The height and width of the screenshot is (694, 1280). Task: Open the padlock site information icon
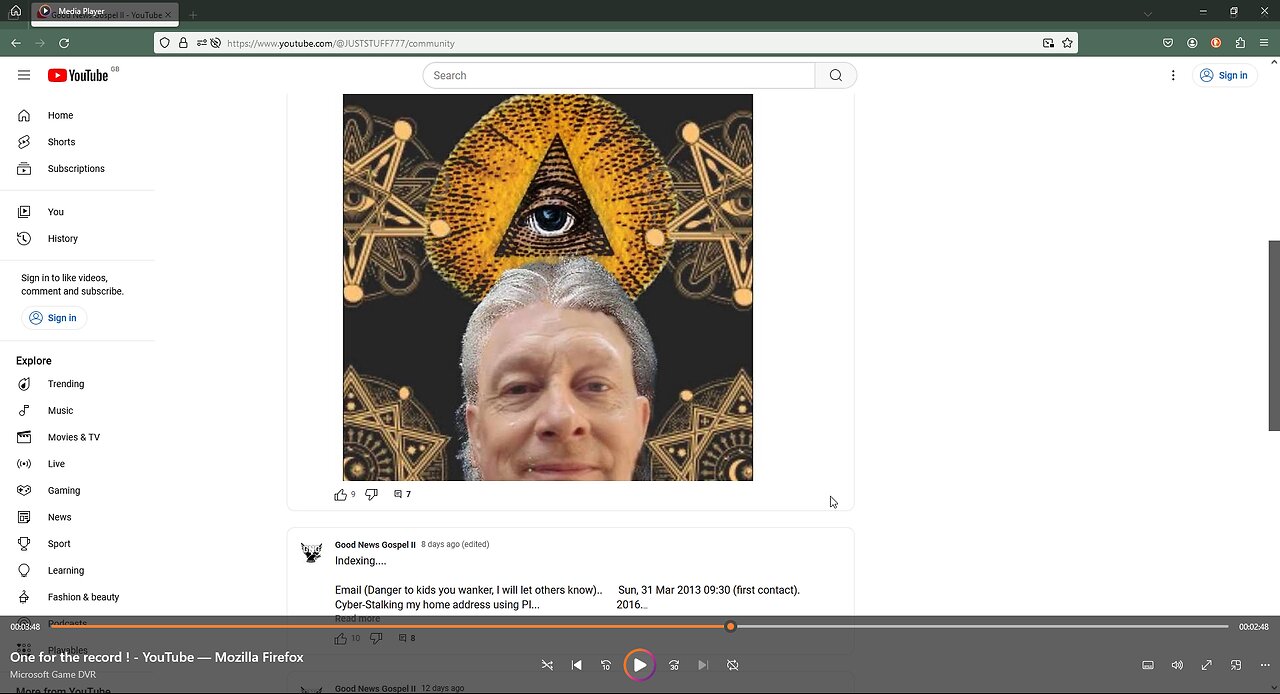[x=183, y=43]
